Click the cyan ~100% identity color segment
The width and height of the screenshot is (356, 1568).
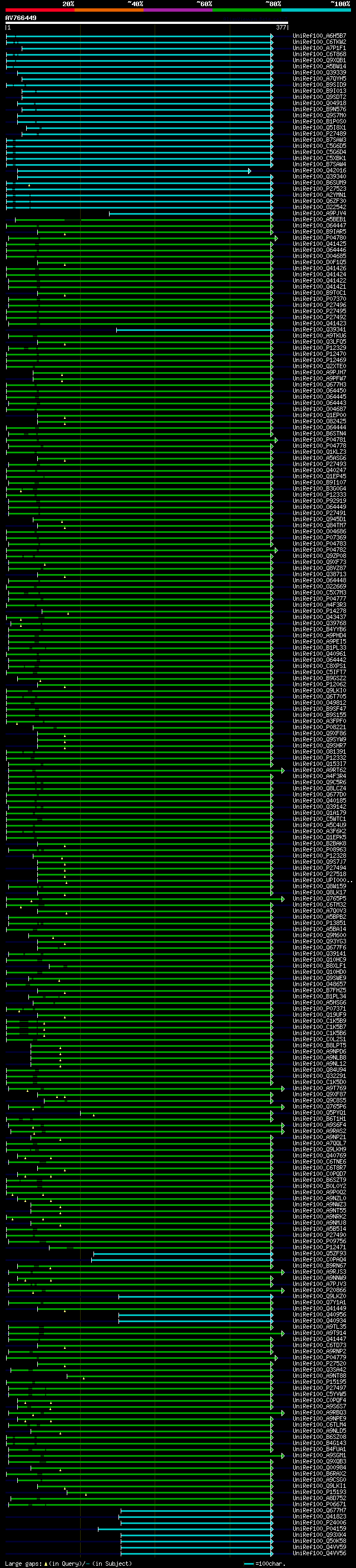316,10
